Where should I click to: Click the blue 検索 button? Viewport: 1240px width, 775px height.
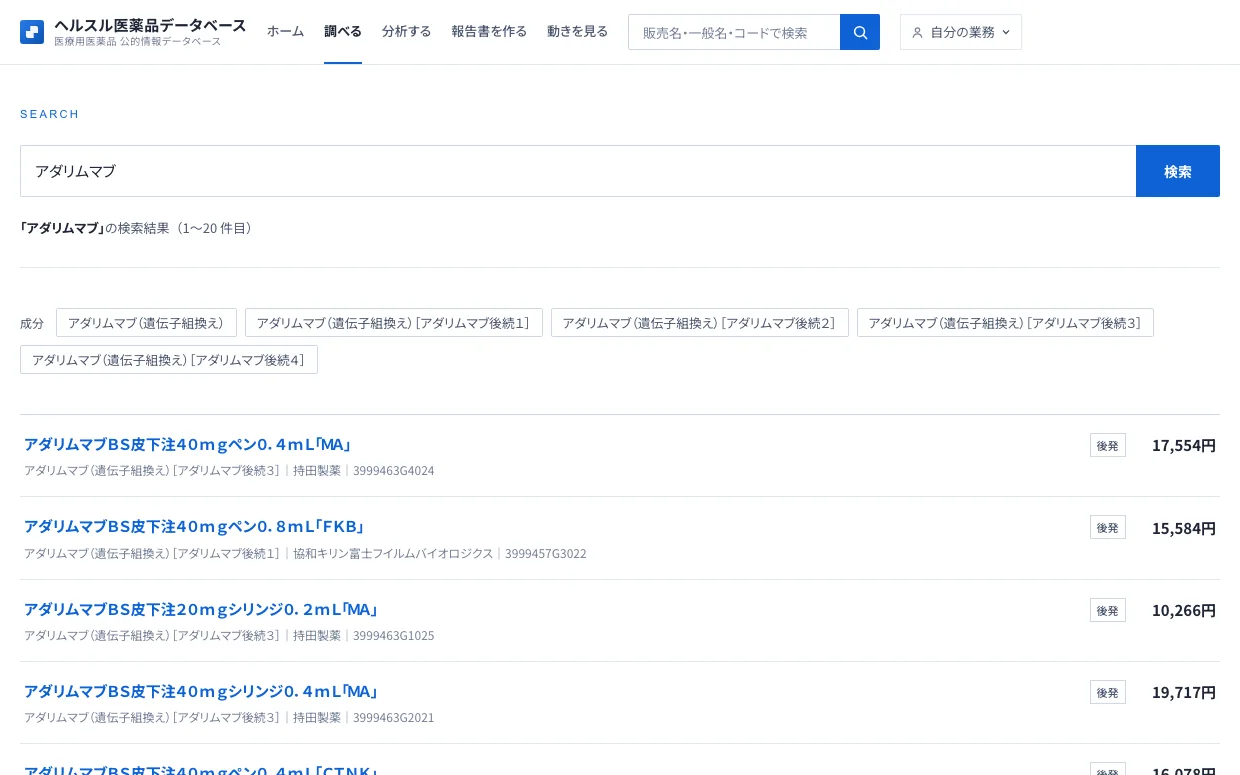[1178, 171]
